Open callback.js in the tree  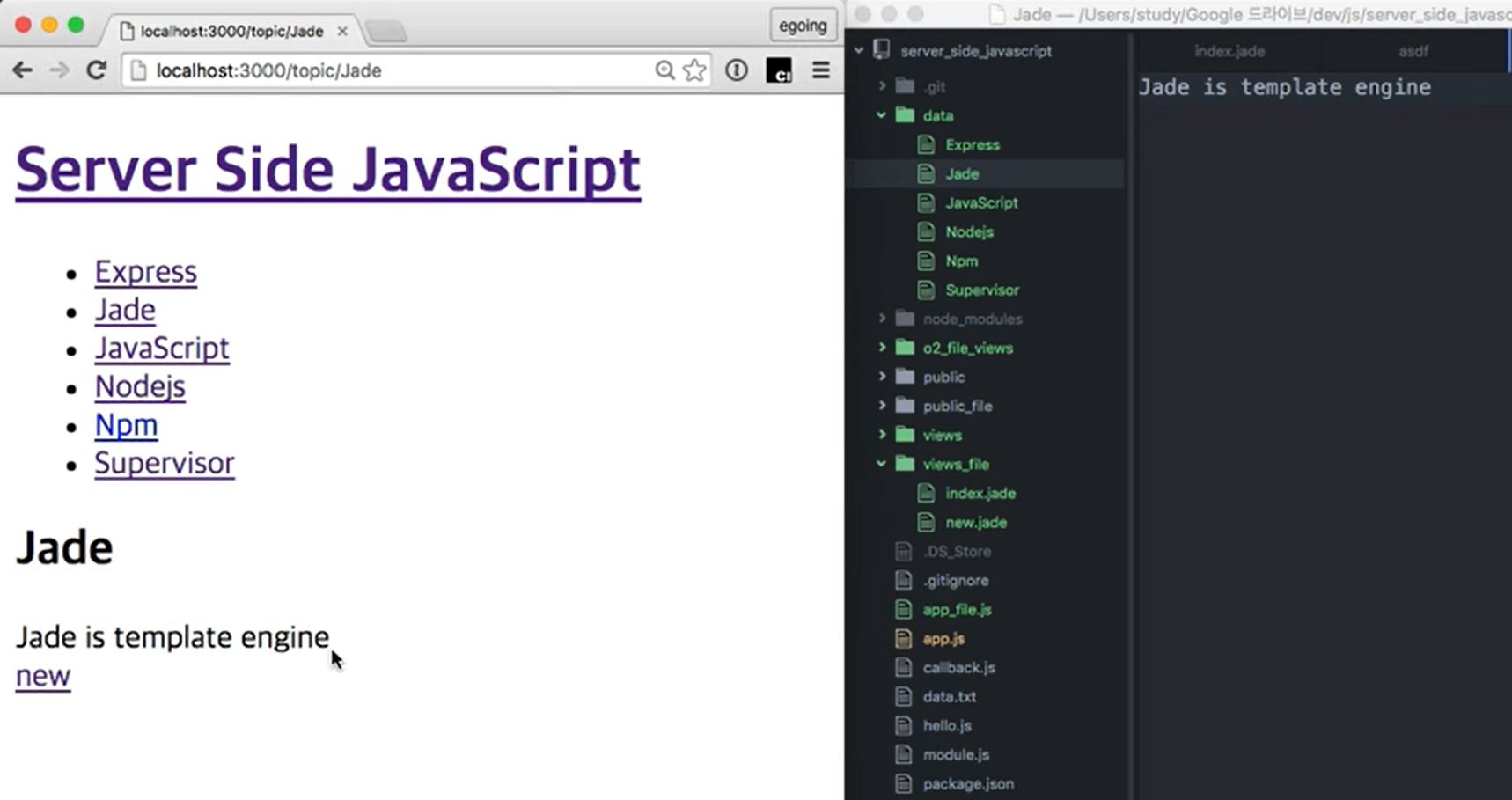tap(958, 667)
